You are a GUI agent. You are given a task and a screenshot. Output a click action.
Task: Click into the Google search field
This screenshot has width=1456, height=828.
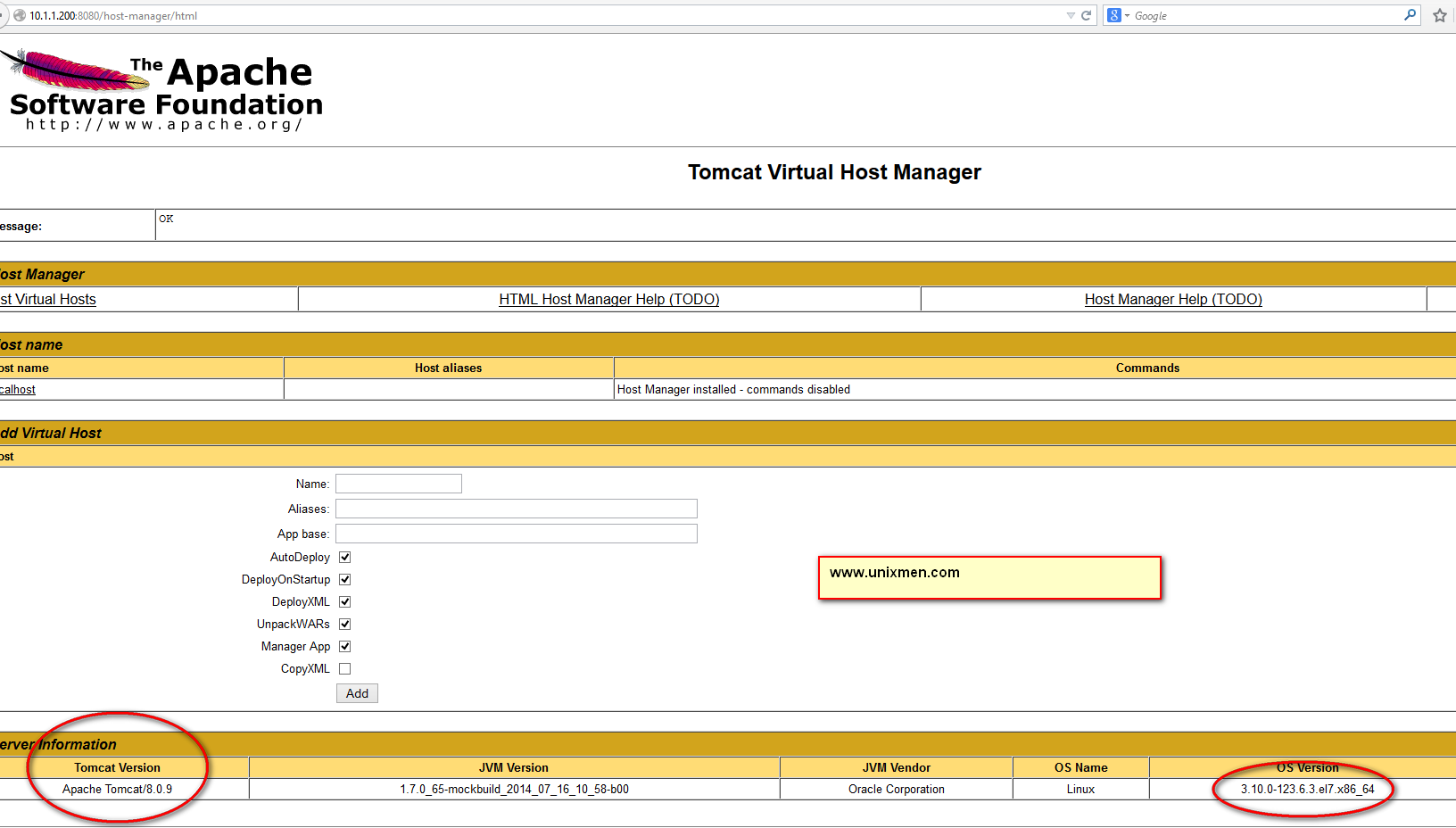(1267, 15)
